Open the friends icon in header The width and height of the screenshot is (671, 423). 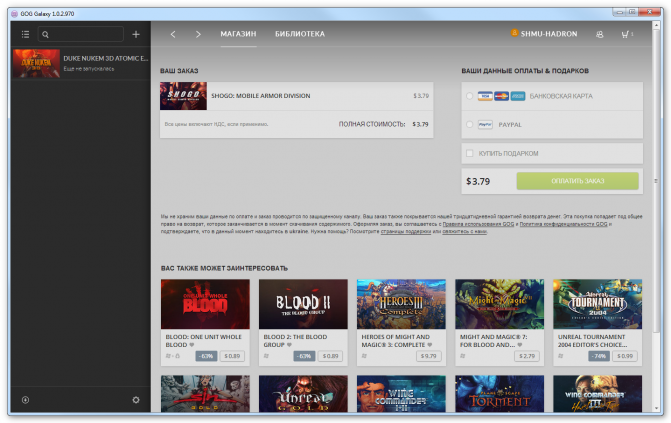(600, 34)
